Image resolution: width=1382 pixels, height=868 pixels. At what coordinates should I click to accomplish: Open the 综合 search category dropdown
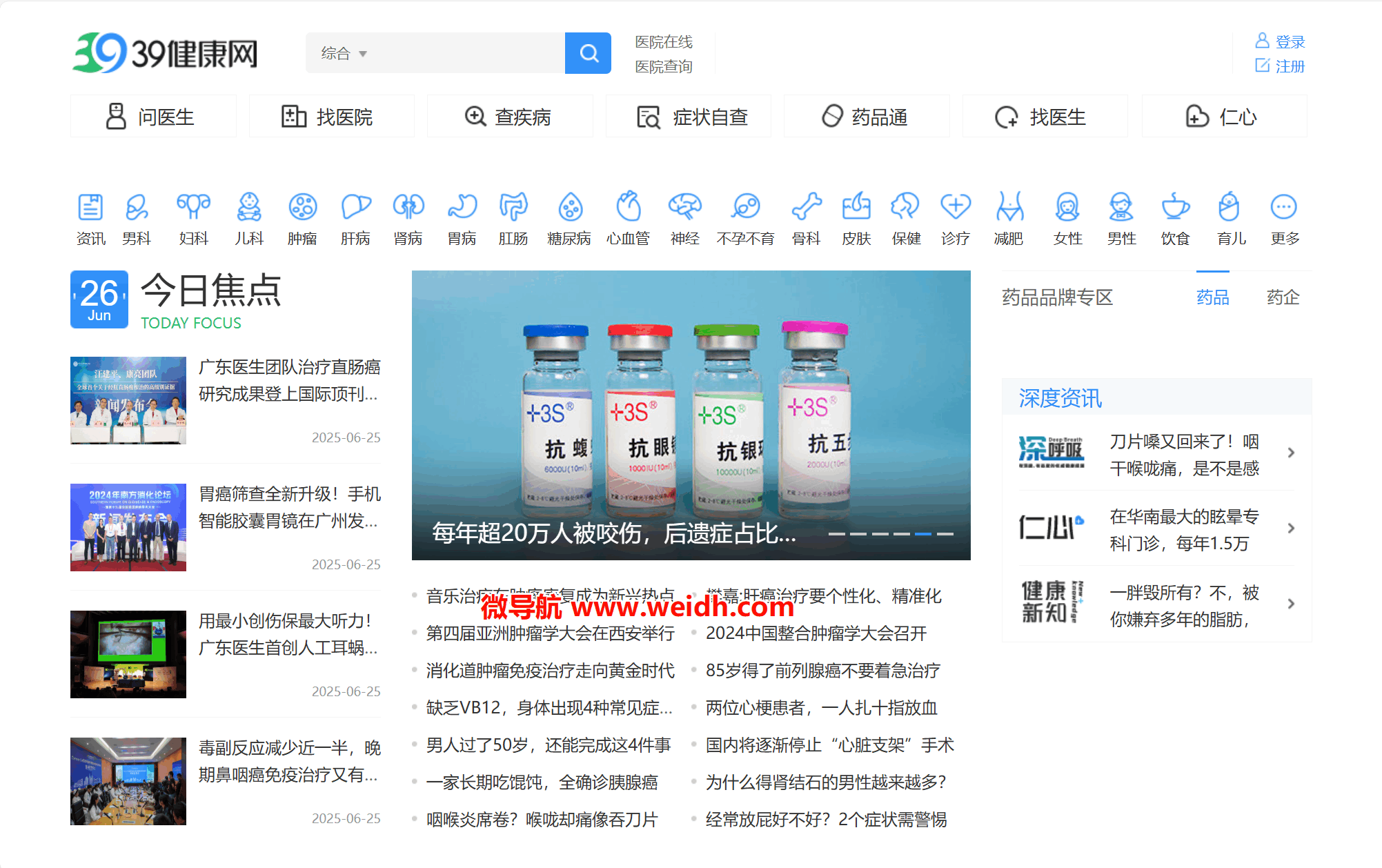344,53
